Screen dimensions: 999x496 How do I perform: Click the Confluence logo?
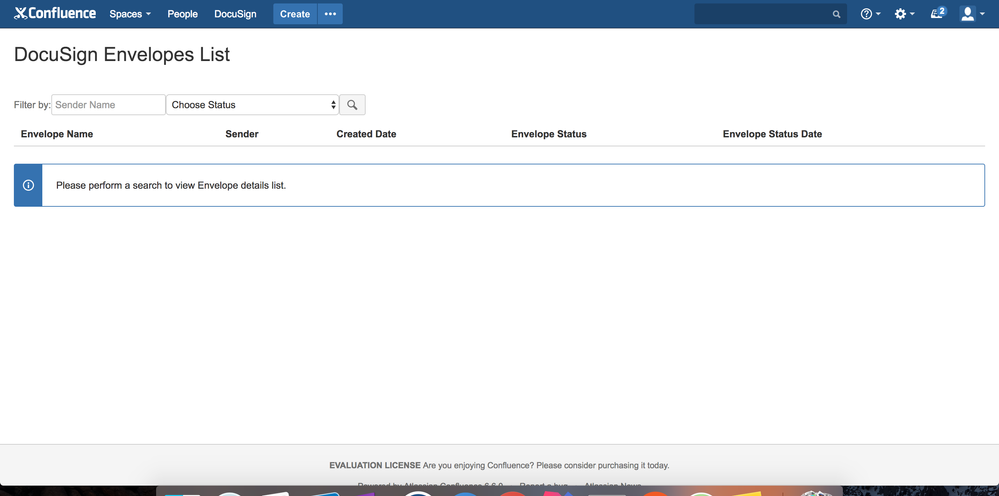coord(55,13)
